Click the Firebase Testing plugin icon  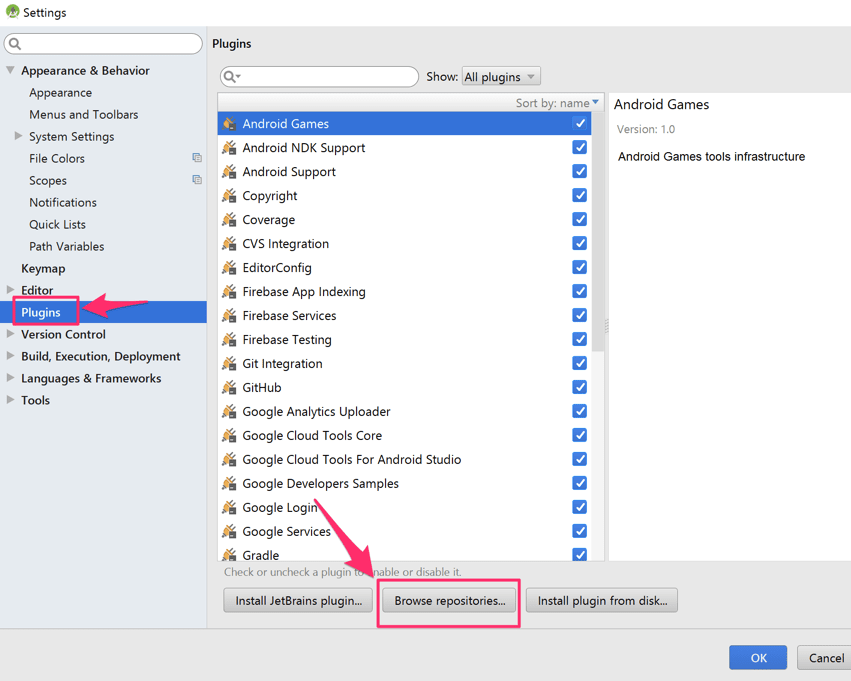point(230,339)
